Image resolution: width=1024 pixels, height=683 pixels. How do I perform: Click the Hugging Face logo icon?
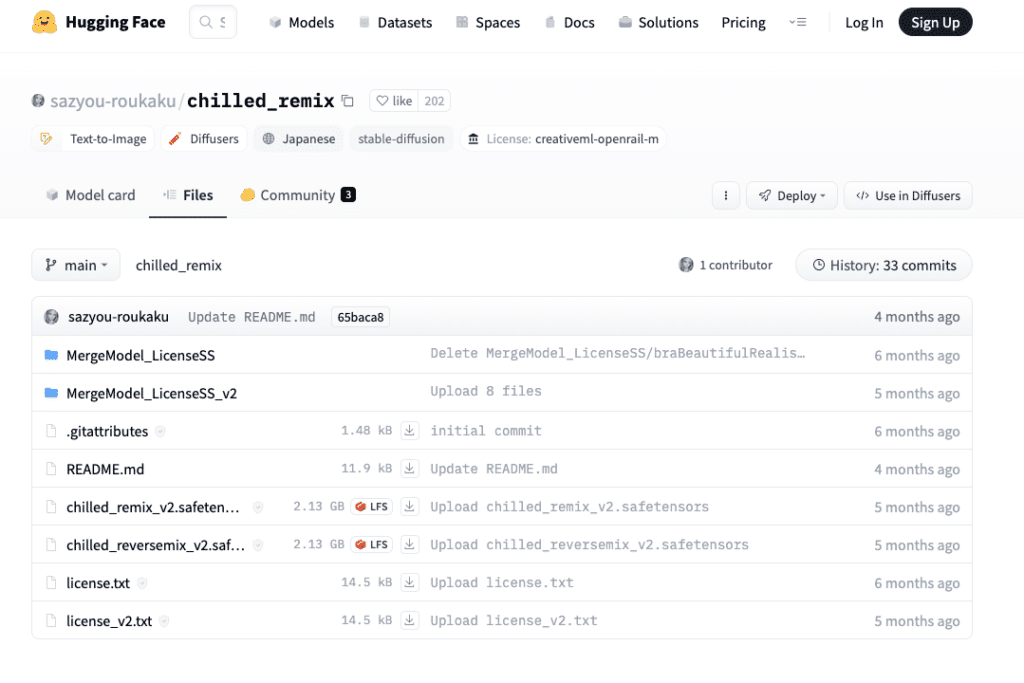(x=44, y=22)
